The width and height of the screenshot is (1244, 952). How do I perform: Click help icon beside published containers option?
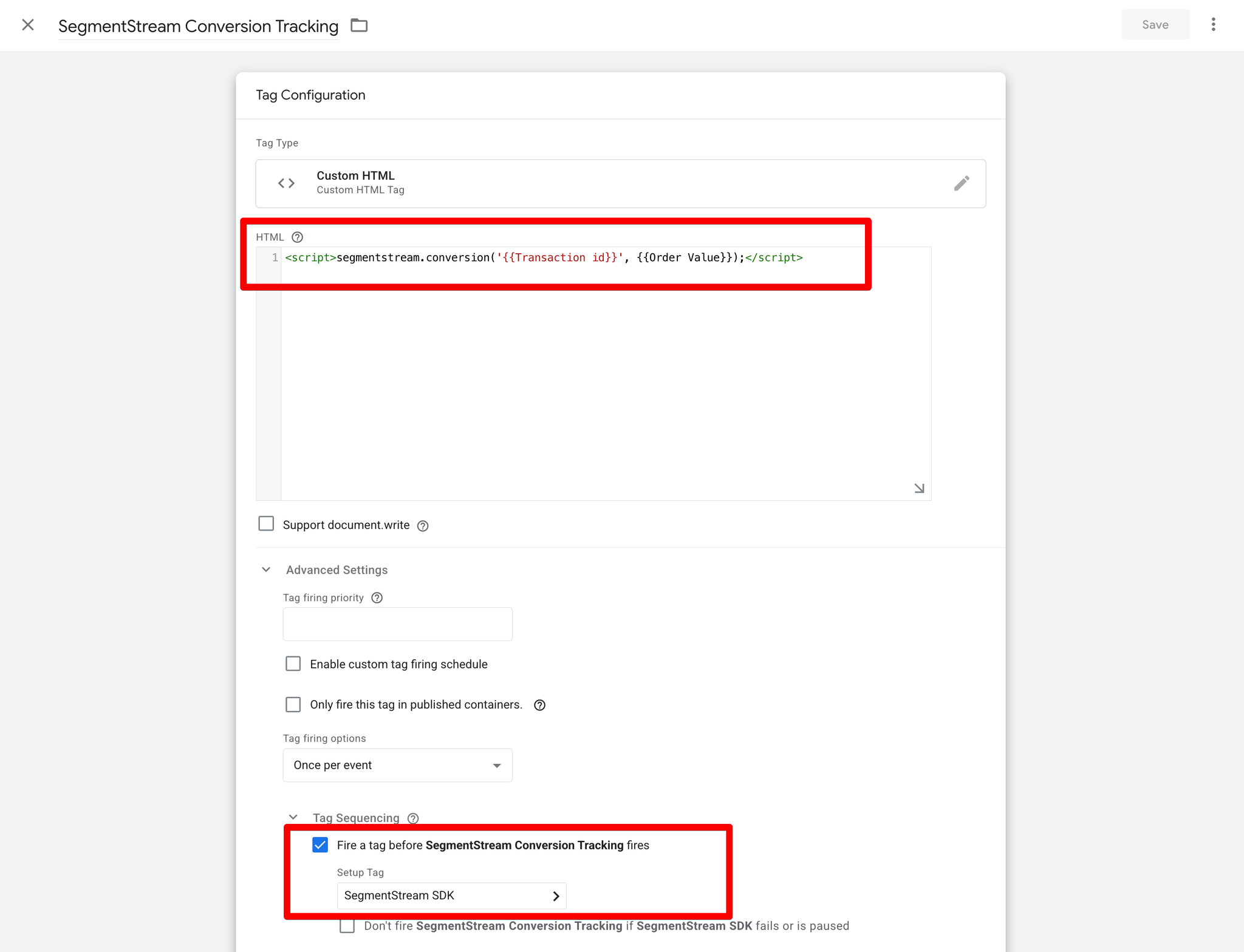(539, 705)
